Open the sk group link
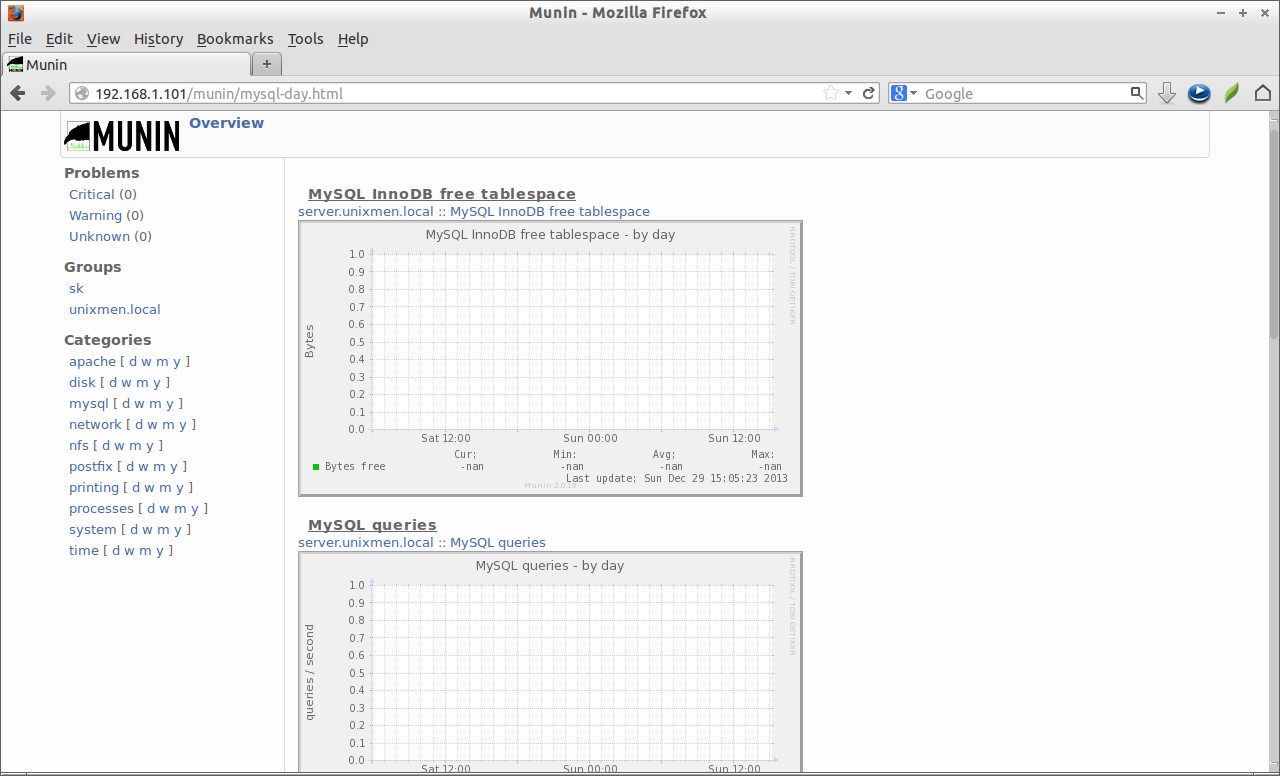The height and width of the screenshot is (776, 1280). pyautogui.click(x=76, y=288)
